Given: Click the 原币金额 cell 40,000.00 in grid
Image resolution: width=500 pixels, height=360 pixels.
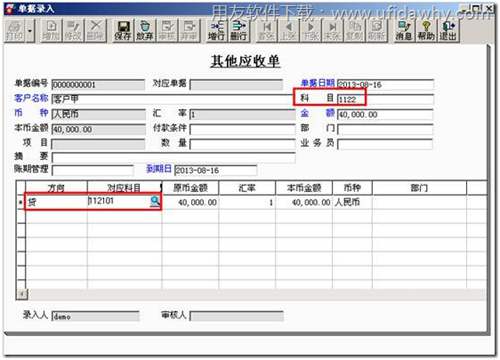Looking at the screenshot, I should coord(190,202).
